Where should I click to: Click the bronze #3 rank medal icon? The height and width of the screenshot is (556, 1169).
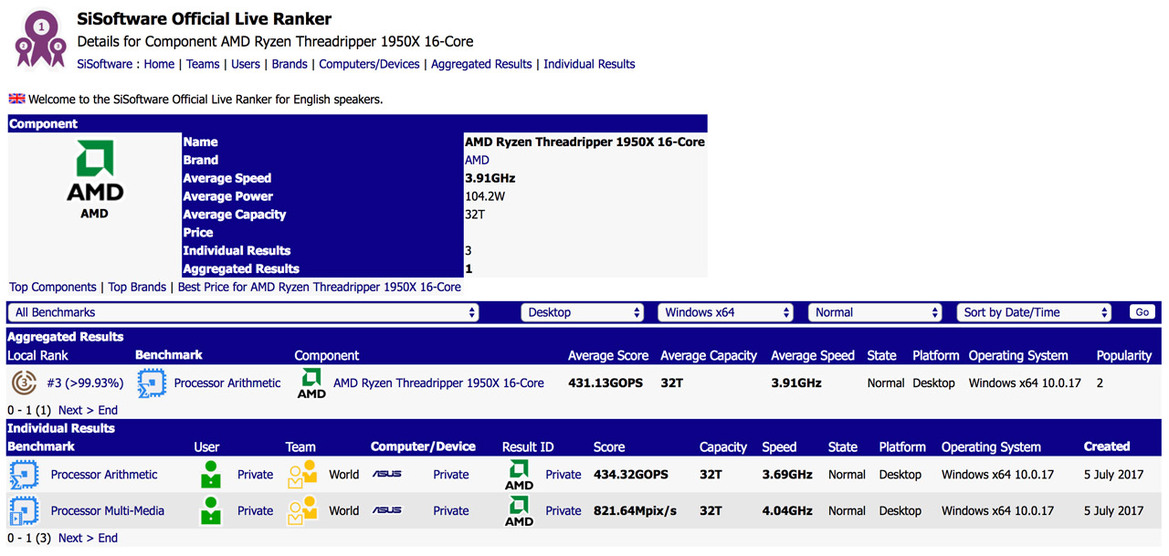point(25,383)
